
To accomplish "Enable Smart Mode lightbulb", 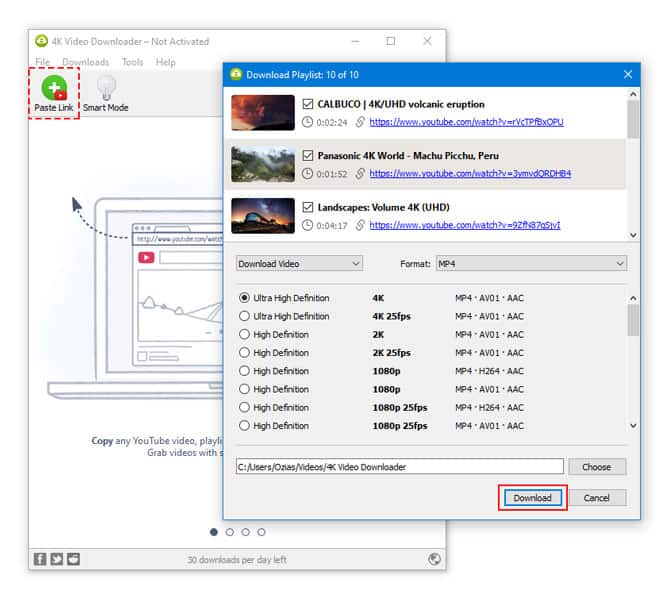I will tap(106, 93).
